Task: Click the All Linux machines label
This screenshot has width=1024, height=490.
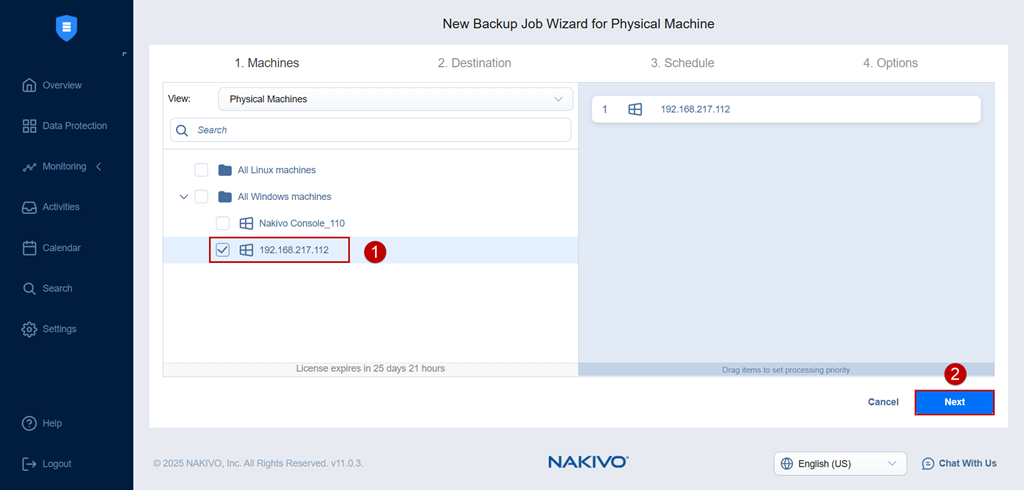Action: pyautogui.click(x=277, y=170)
